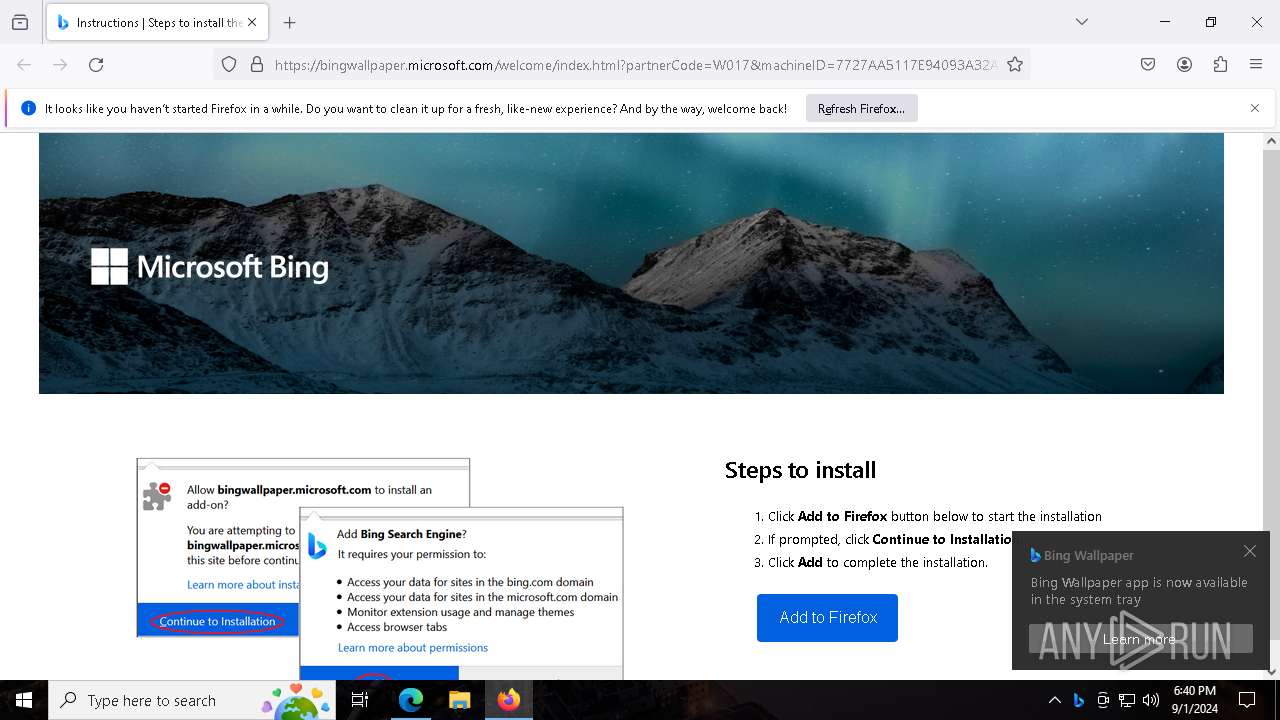This screenshot has width=1280, height=720.
Task: Open Task View on taskbar
Action: (360, 700)
